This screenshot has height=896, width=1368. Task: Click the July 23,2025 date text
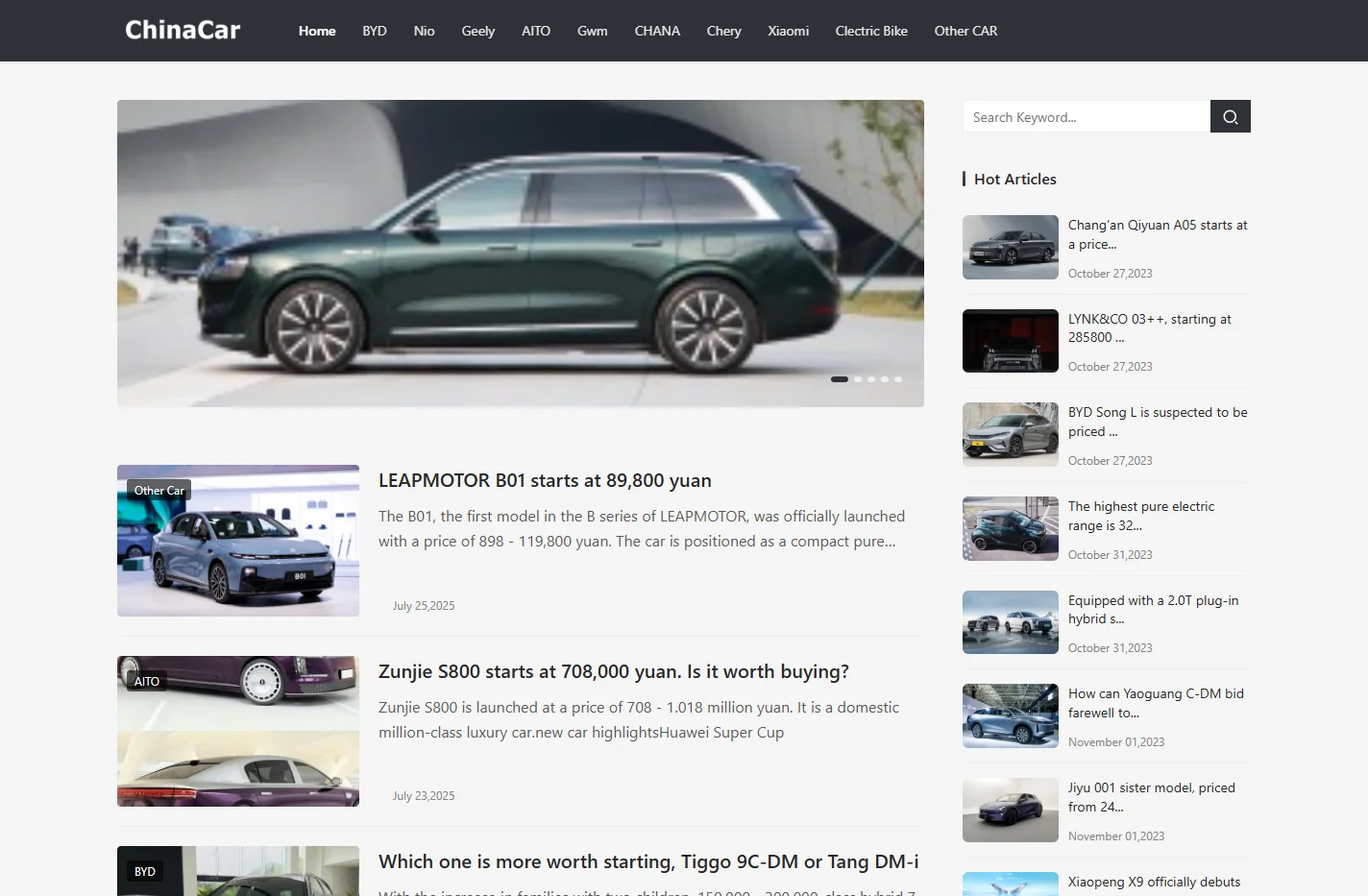click(x=424, y=796)
